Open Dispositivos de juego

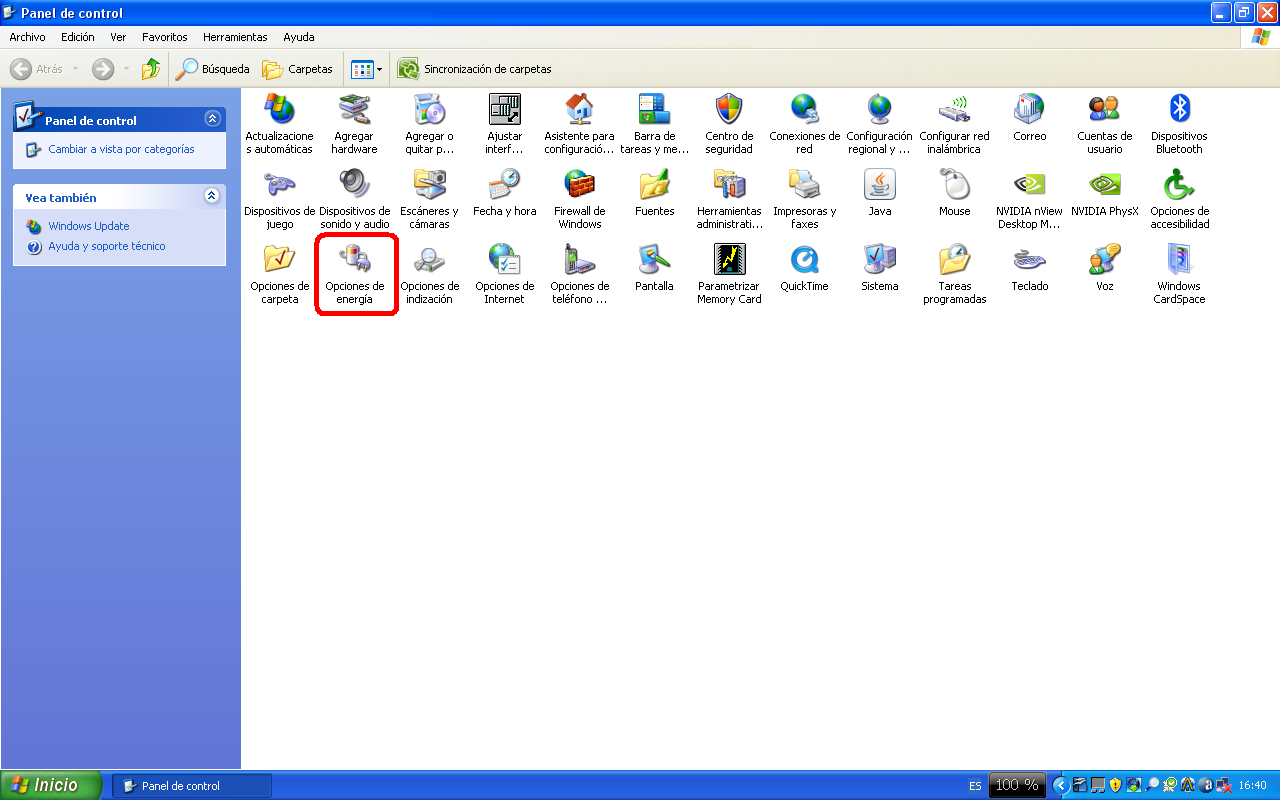pos(280,199)
